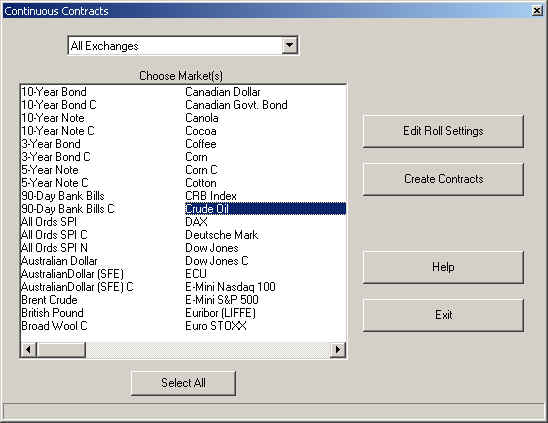Pick E-Mini S&P 500 in list
The image size is (548, 423).
pos(222,300)
